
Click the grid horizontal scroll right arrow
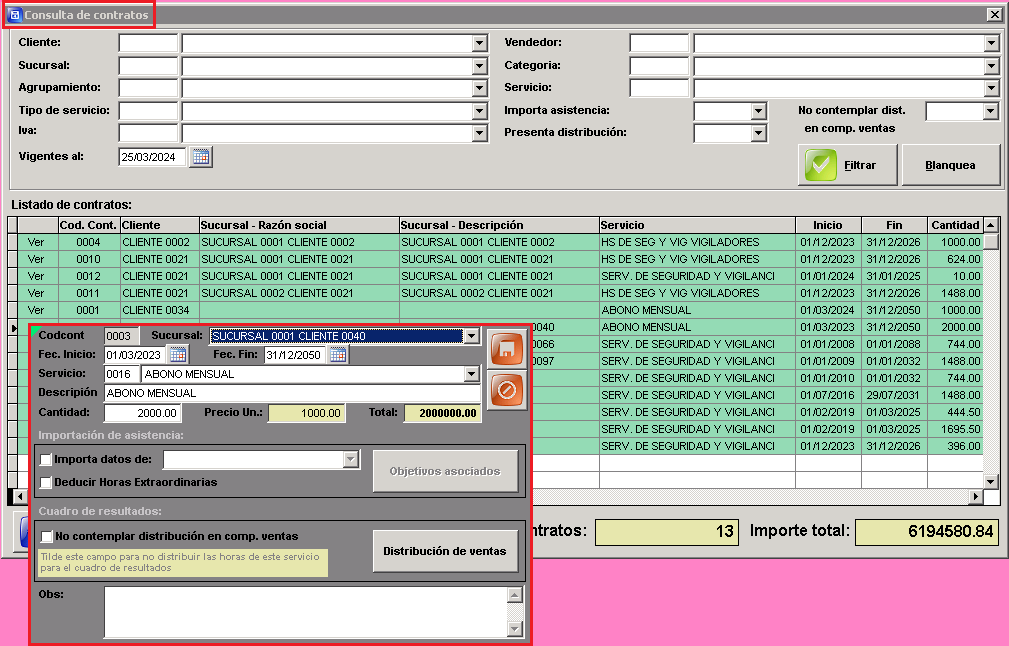pos(976,497)
